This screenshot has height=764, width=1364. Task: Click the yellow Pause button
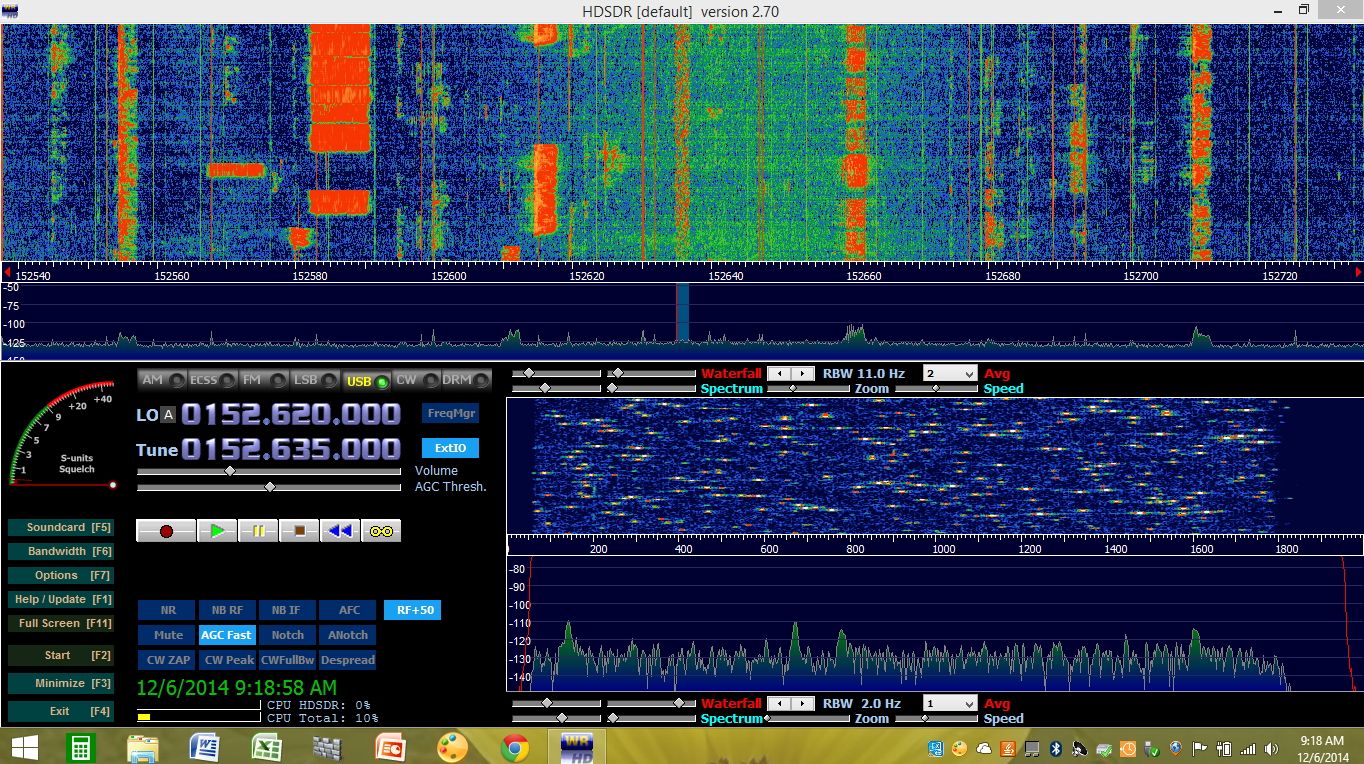point(258,531)
